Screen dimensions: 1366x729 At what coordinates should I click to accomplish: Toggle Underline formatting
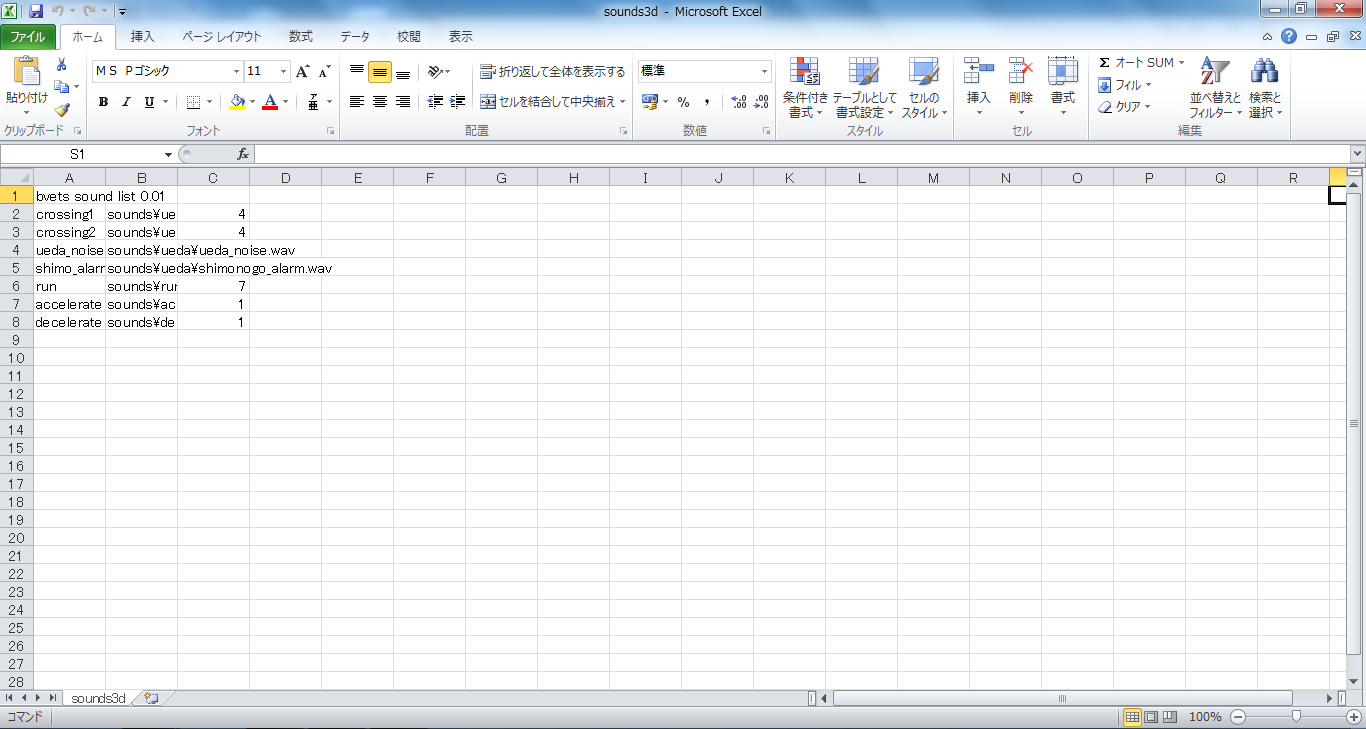pyautogui.click(x=149, y=102)
